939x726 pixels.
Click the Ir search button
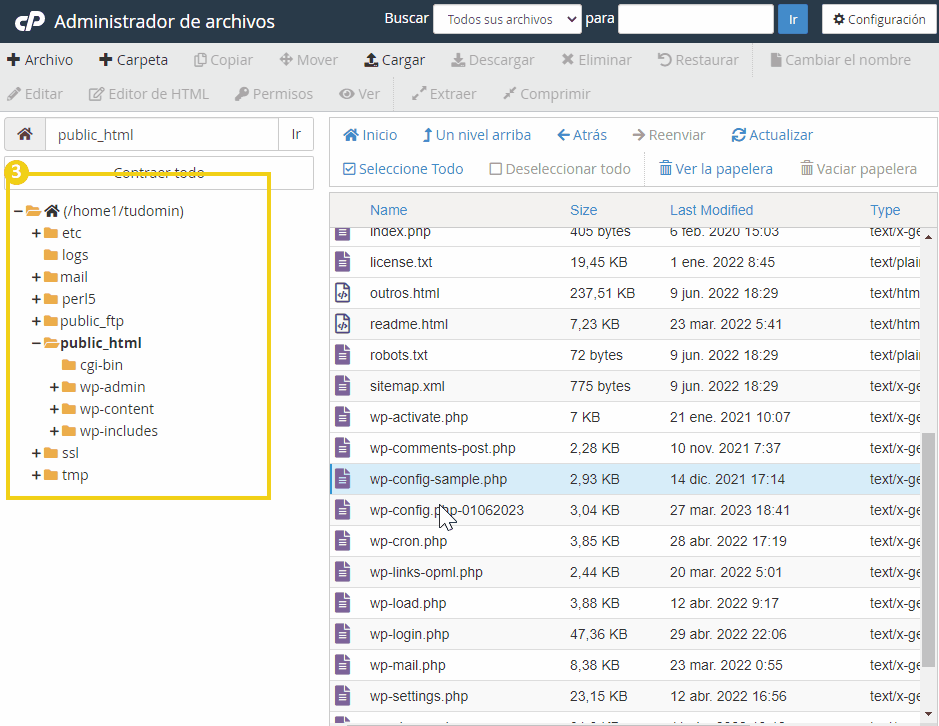[793, 19]
